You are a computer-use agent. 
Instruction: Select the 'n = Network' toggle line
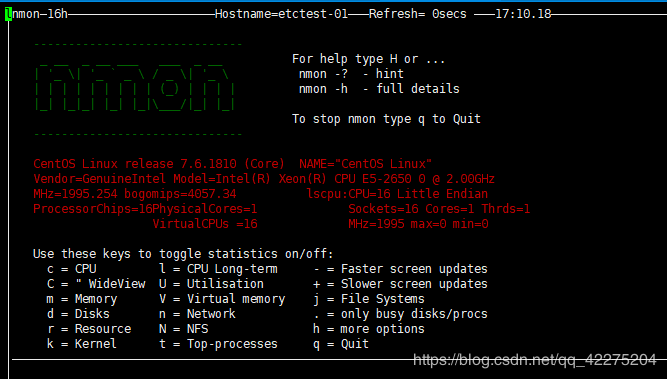coord(197,314)
